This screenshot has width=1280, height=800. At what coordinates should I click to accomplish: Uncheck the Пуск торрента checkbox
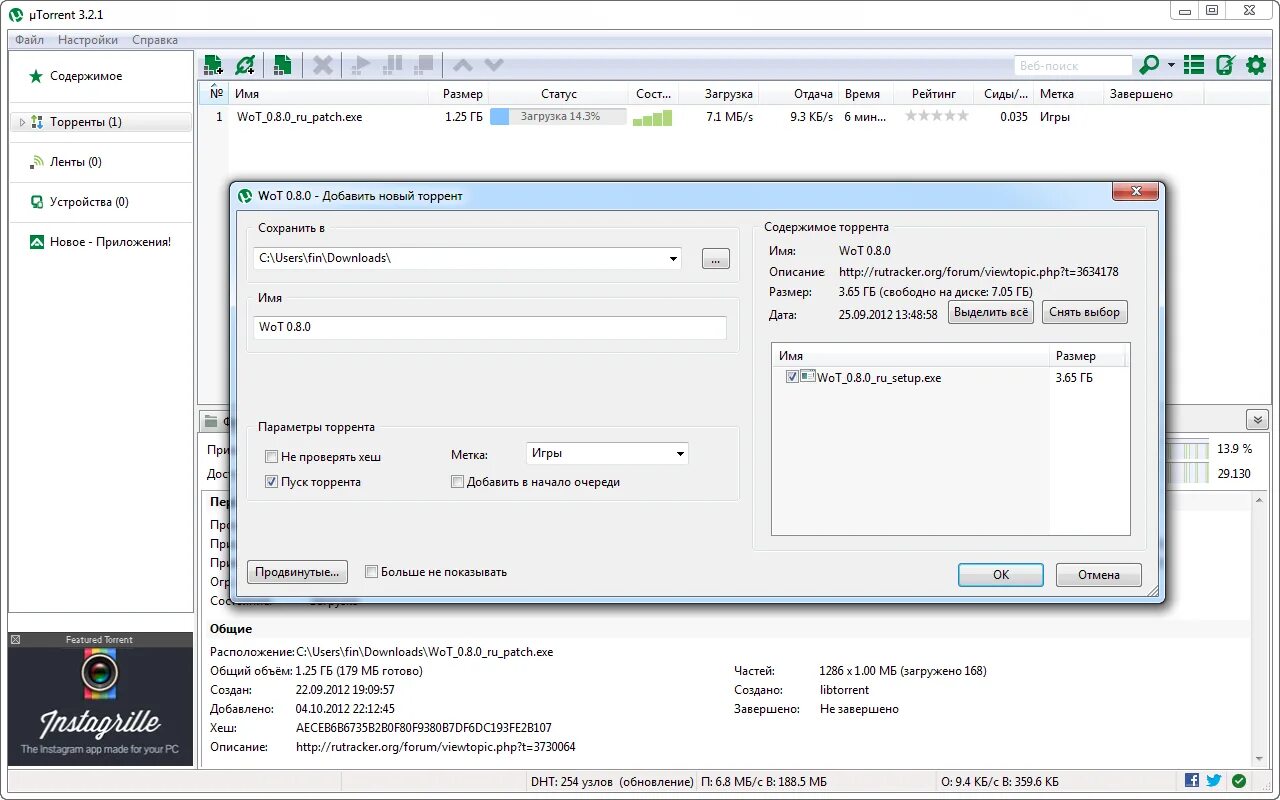click(x=271, y=482)
